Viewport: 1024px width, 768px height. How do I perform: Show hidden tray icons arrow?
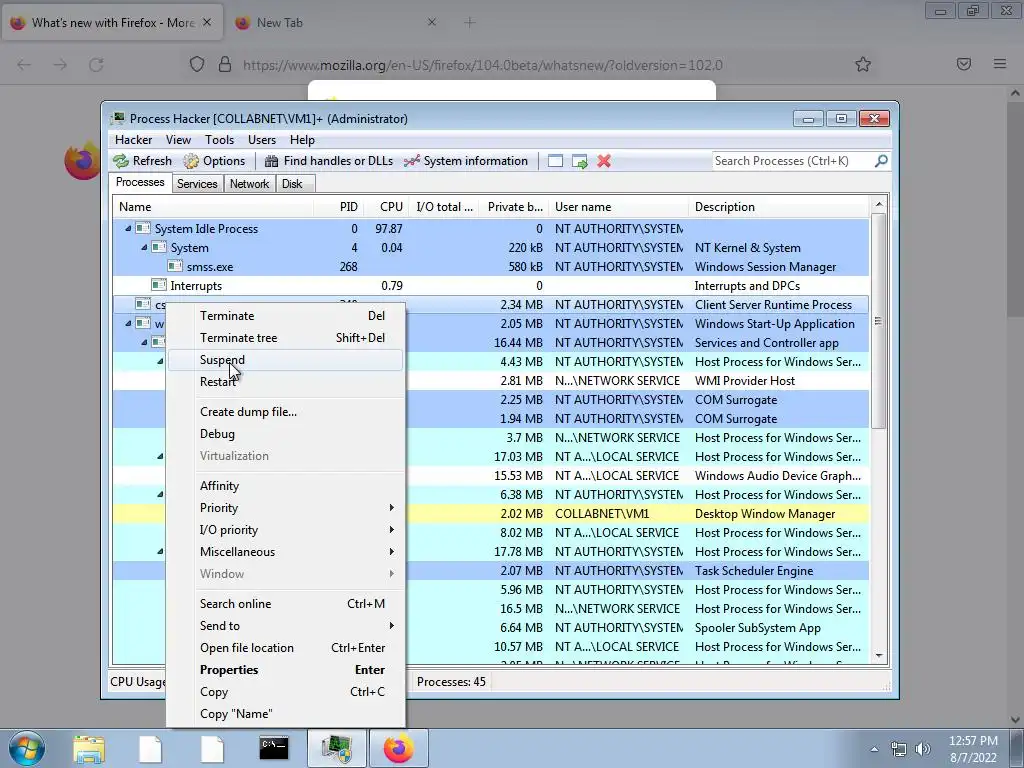[874, 749]
